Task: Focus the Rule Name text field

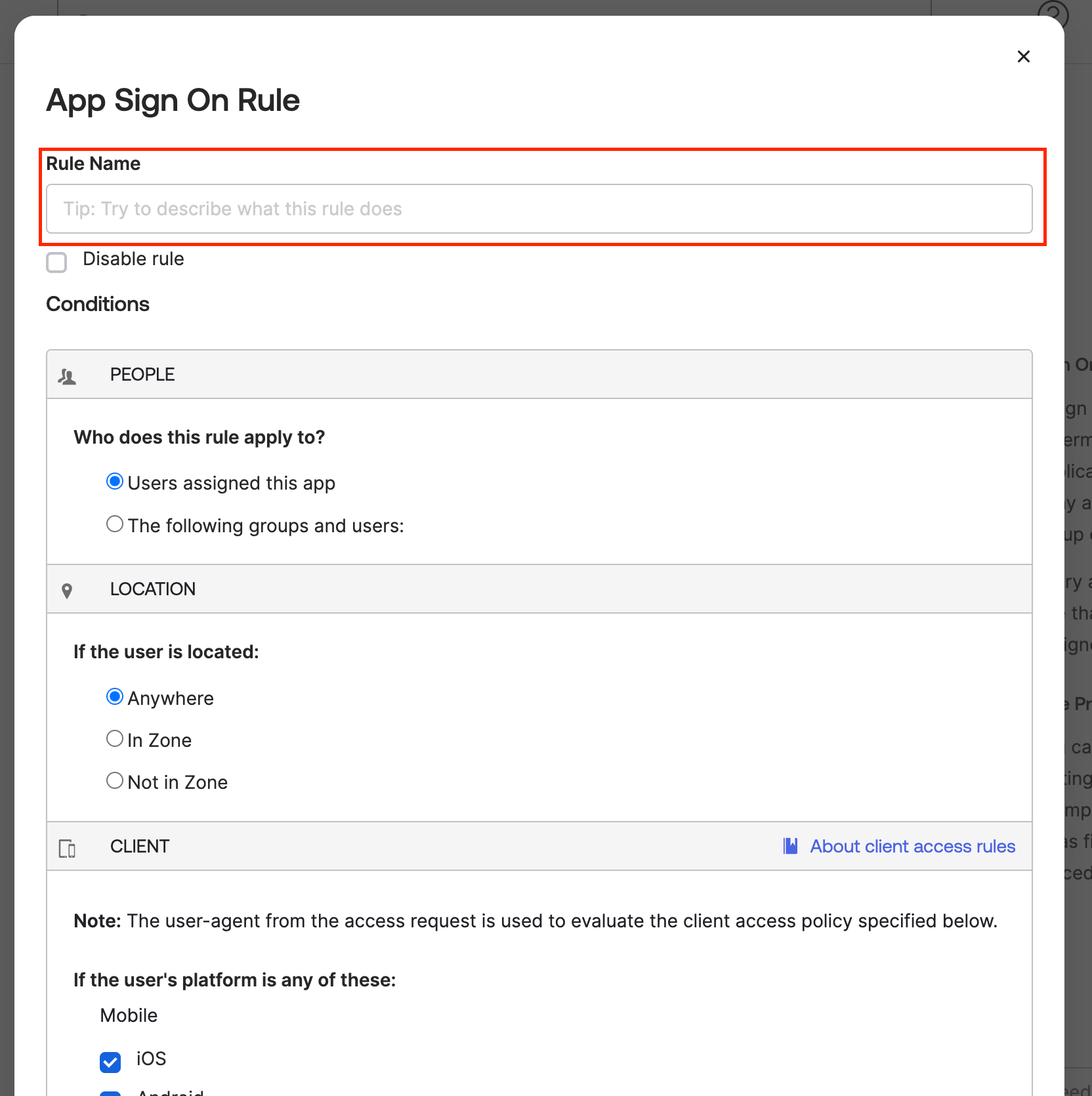Action: (539, 209)
